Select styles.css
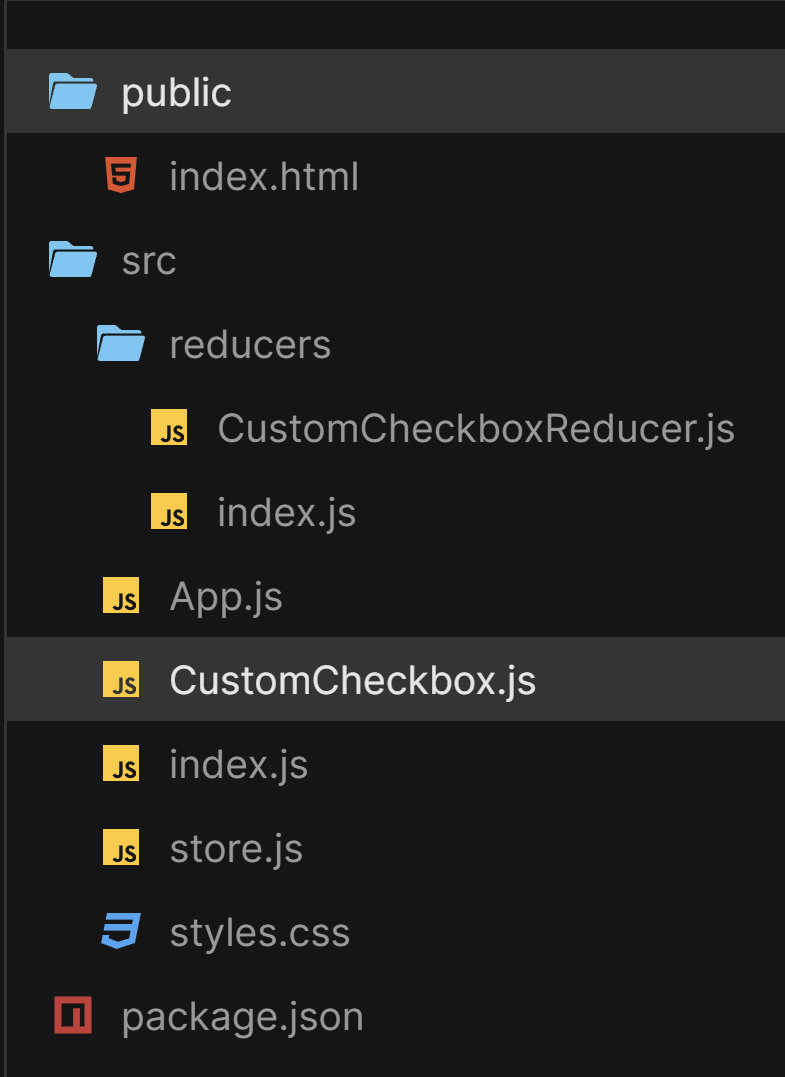Screen dimensions: 785x1077 [x=260, y=932]
